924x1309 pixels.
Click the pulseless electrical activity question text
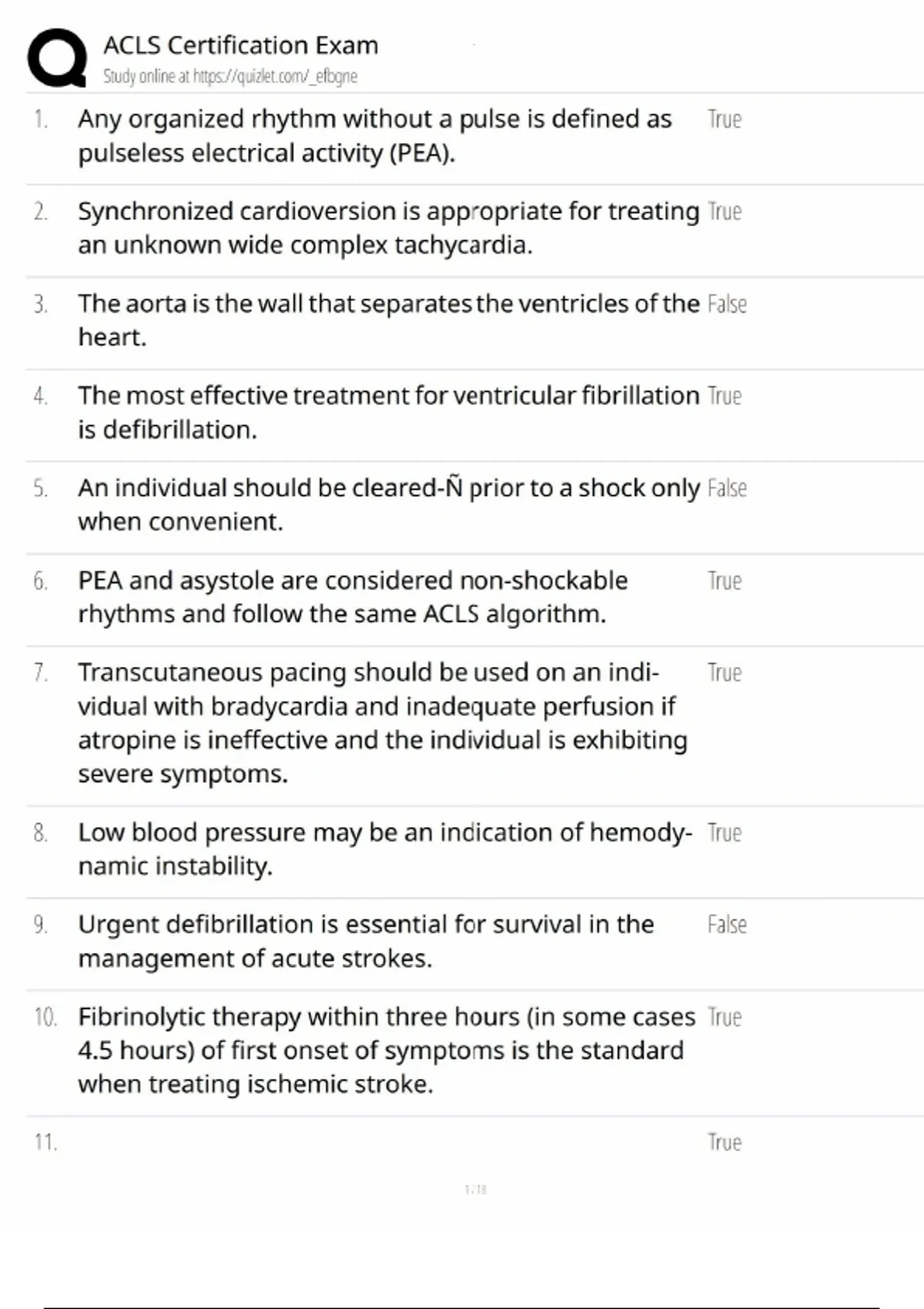click(x=374, y=136)
